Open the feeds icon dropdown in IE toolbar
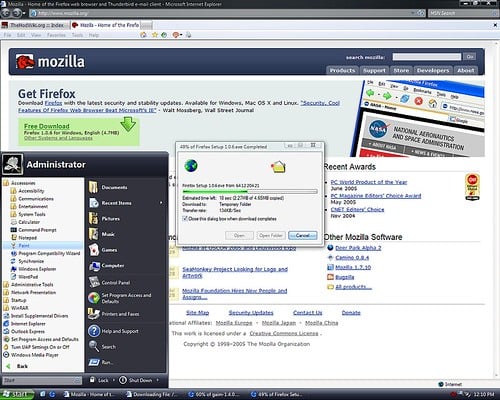Screen dimensions: 500x400 click(181, 35)
